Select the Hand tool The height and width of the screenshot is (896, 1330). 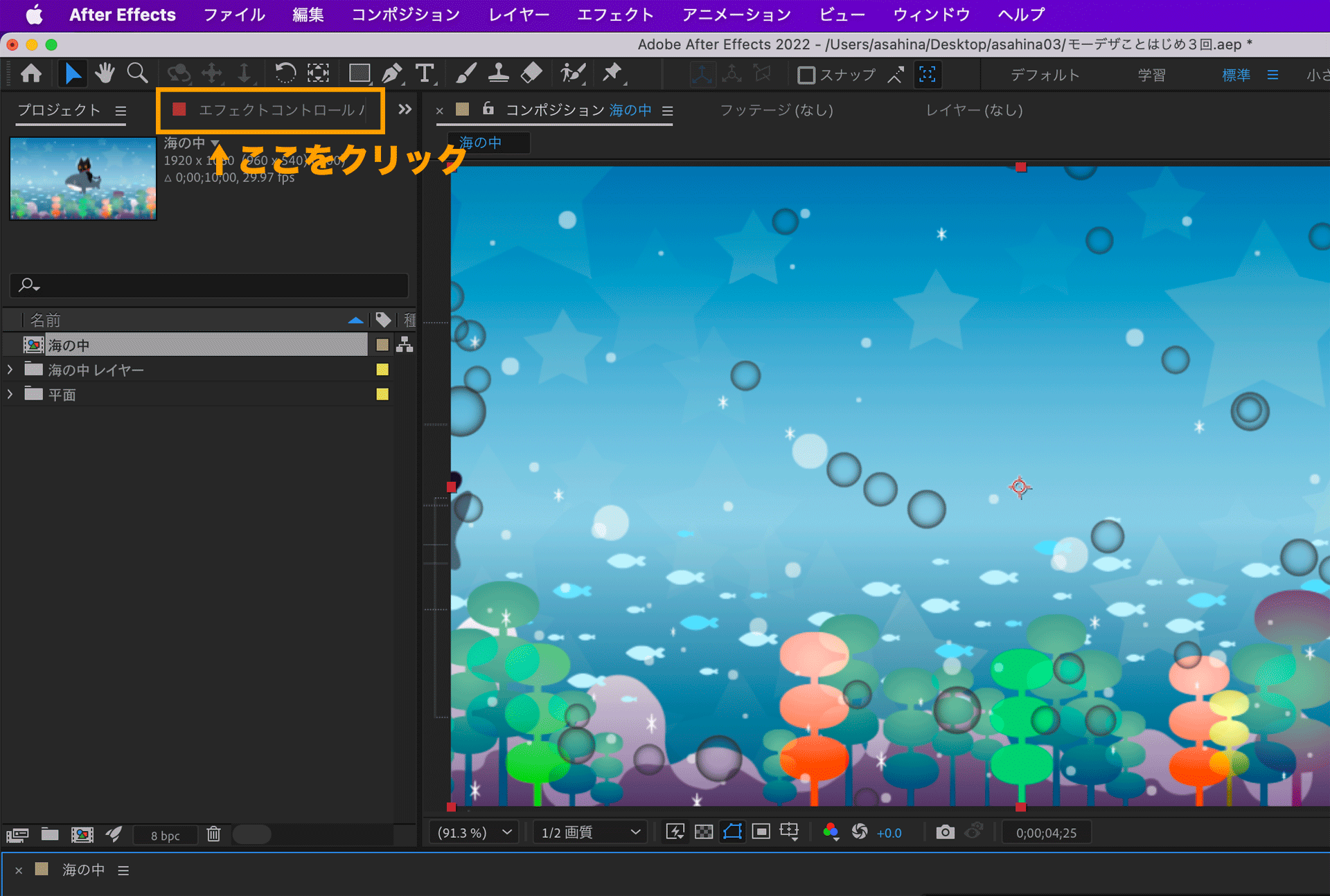[105, 73]
